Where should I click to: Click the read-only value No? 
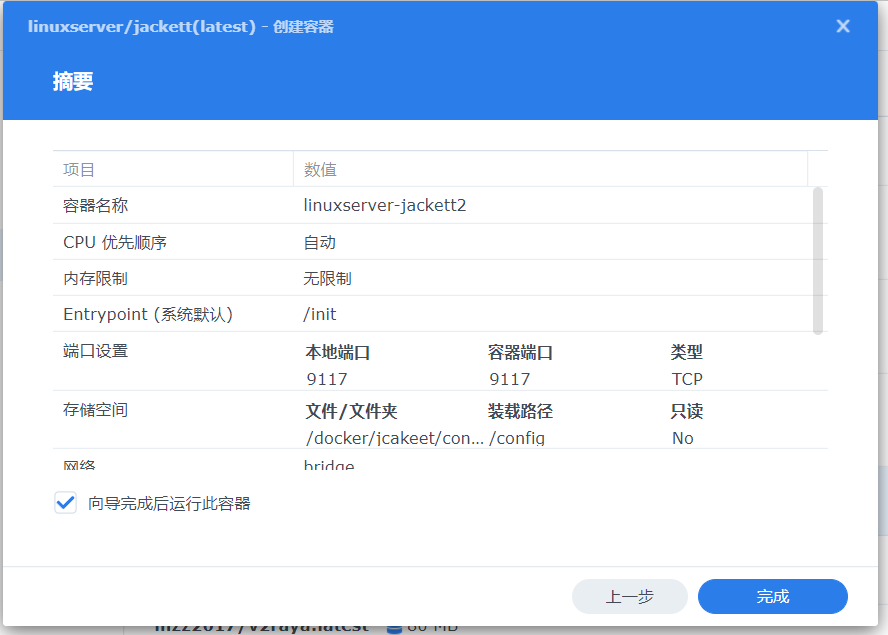pos(682,438)
